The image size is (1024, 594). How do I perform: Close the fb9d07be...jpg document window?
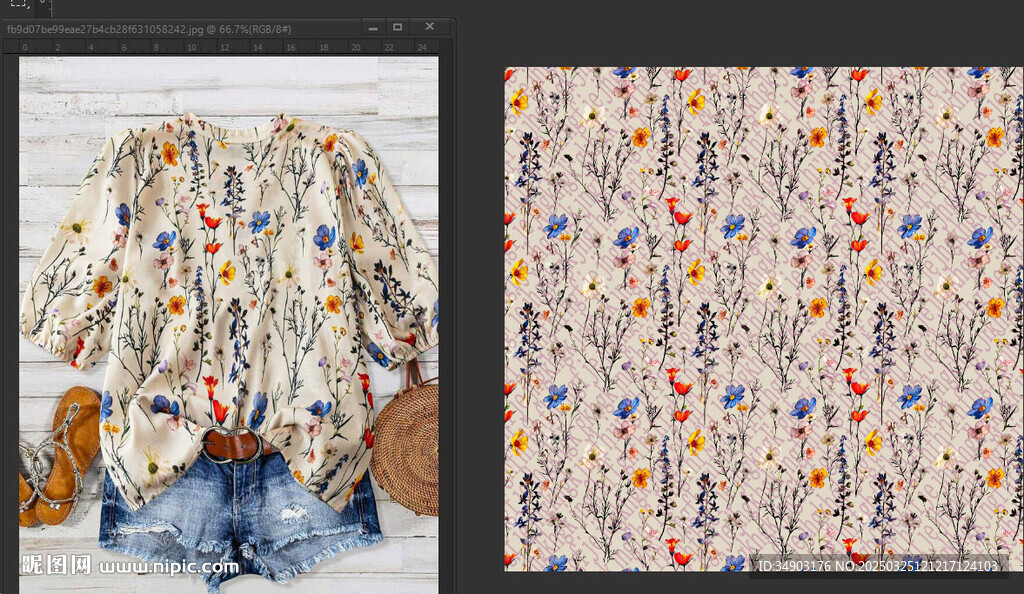tap(430, 27)
